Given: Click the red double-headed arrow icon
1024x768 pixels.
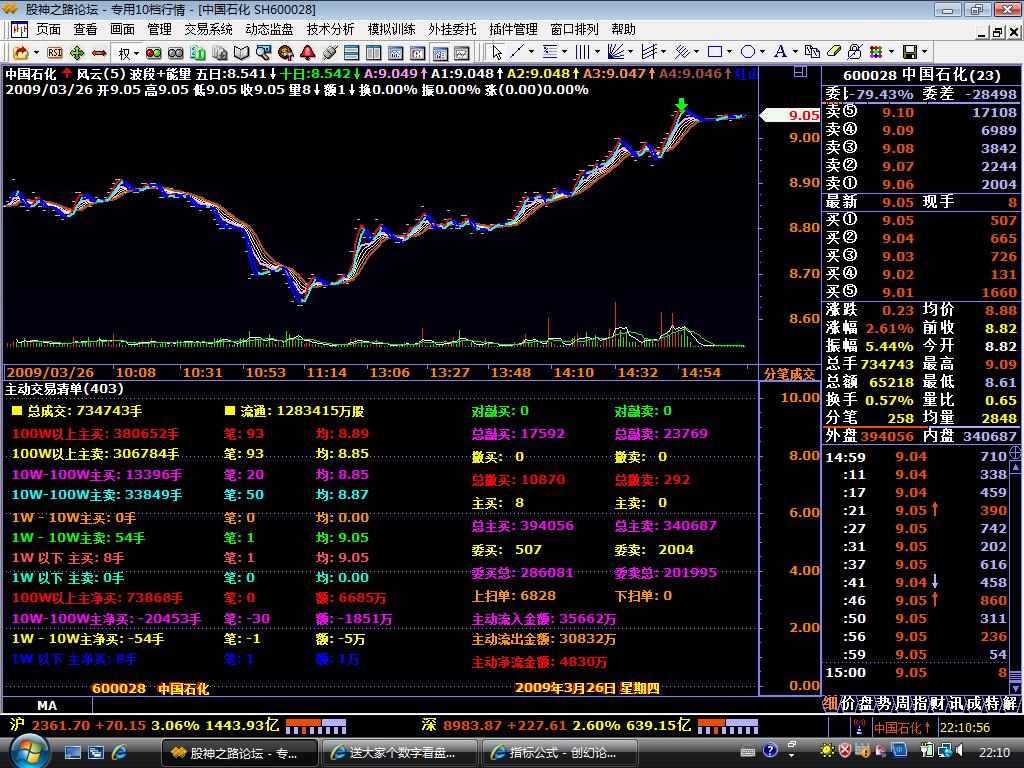Looking at the screenshot, I should pos(99,52).
